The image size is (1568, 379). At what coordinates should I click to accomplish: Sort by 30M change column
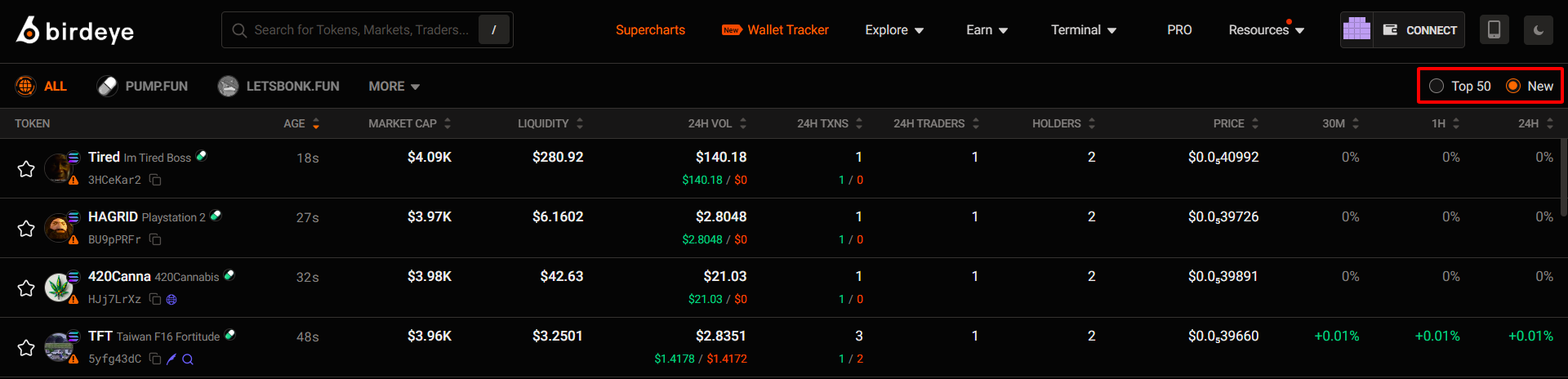click(x=1341, y=123)
